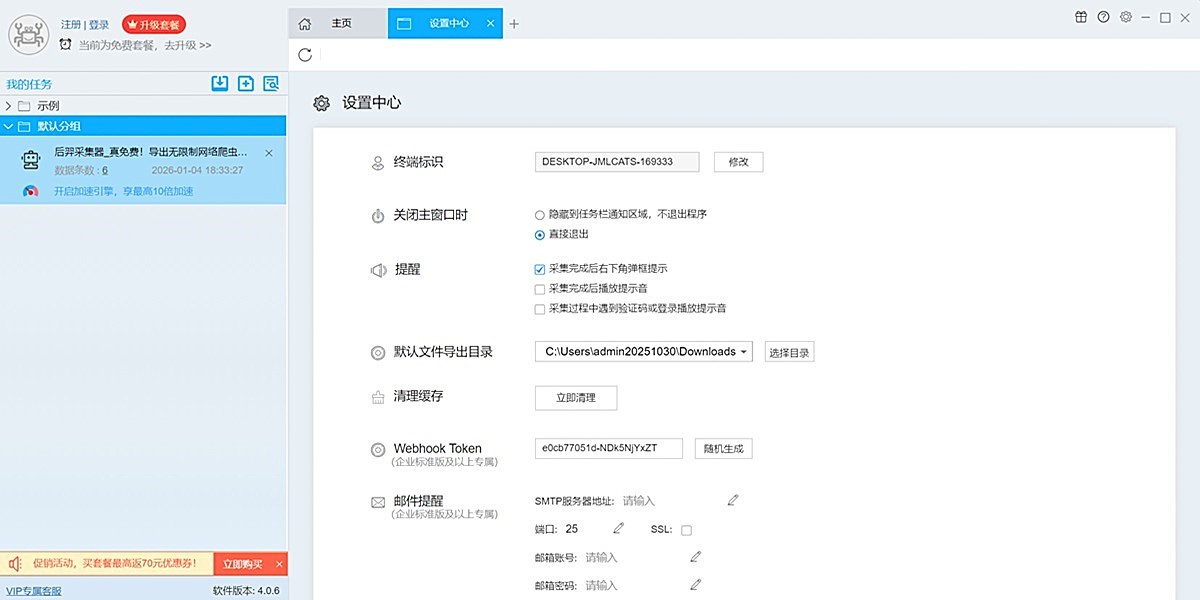Open the default export directory dropdown
This screenshot has width=1200, height=600.
tap(744, 352)
